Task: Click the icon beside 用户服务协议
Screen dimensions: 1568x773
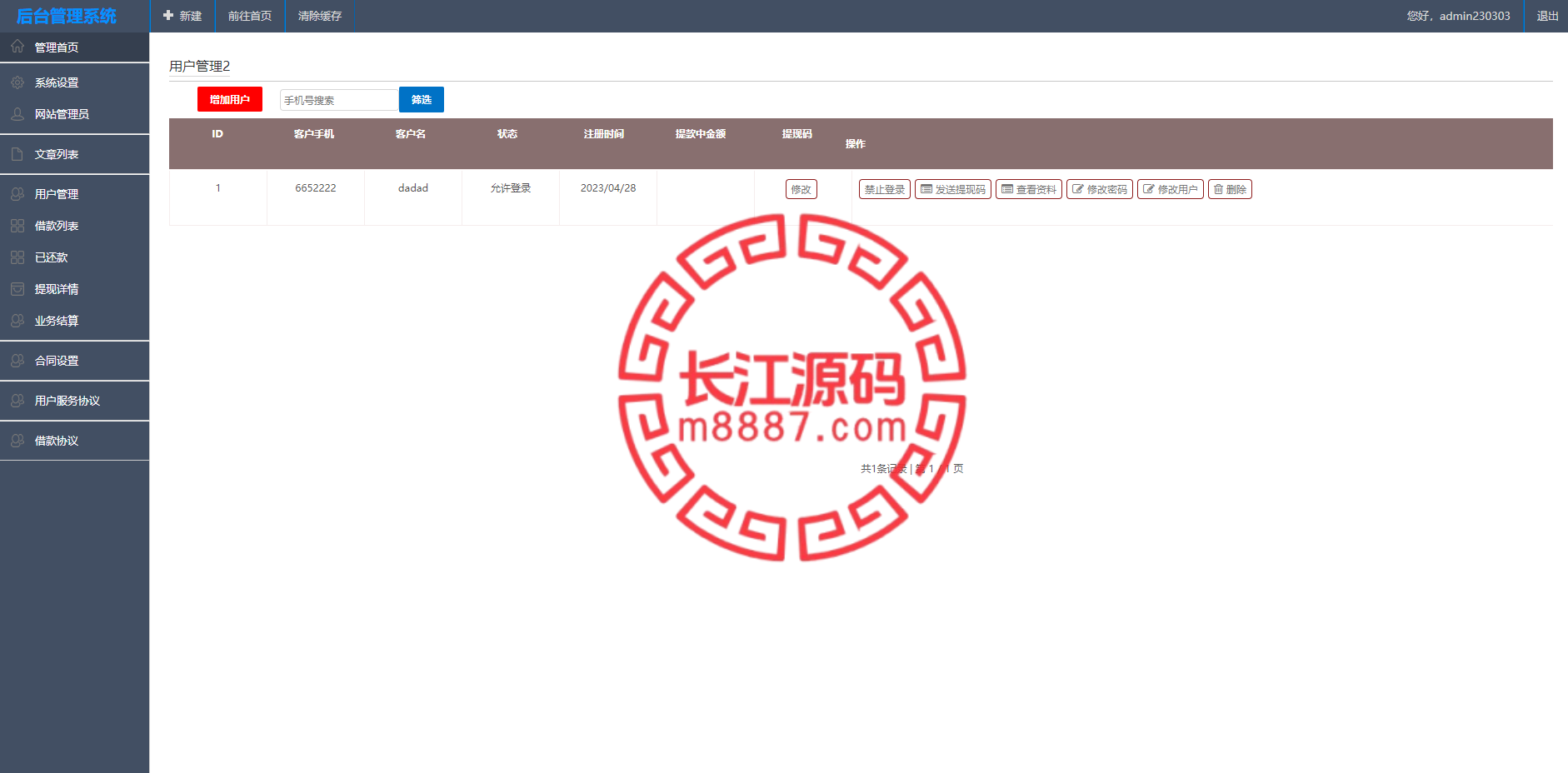Action: pyautogui.click(x=17, y=401)
